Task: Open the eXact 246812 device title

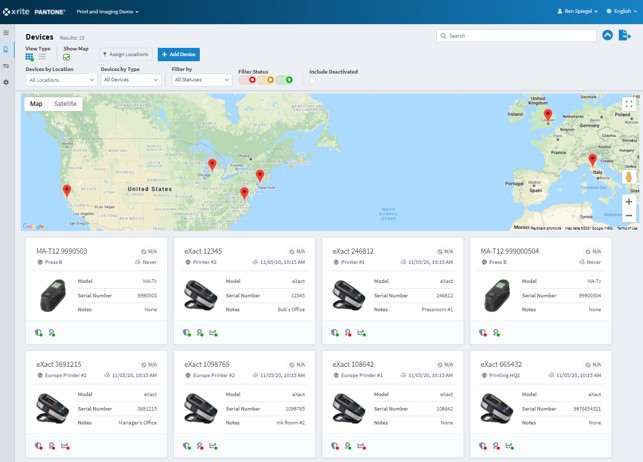Action: 353,251
